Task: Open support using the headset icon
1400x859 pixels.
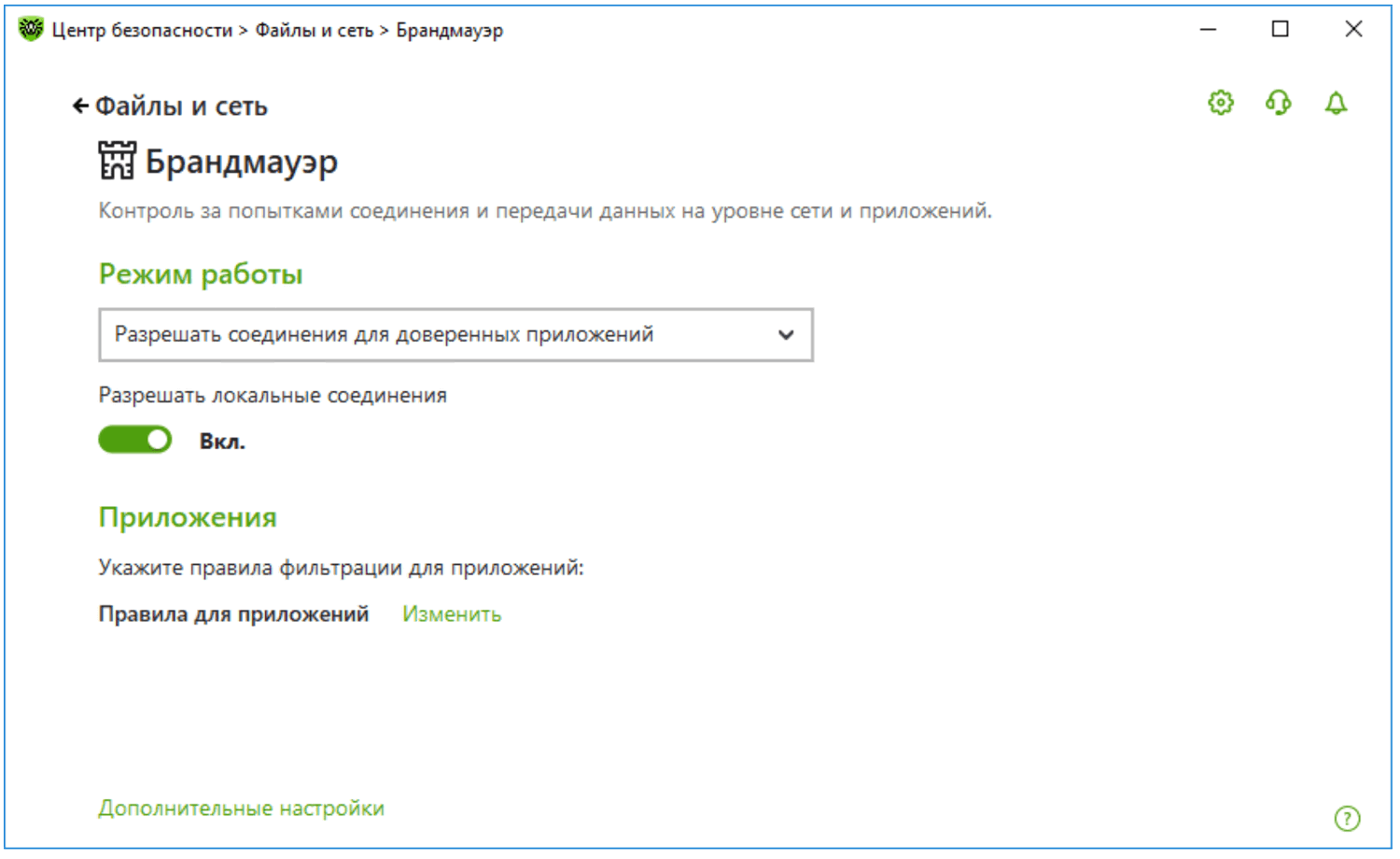Action: coord(1279,103)
